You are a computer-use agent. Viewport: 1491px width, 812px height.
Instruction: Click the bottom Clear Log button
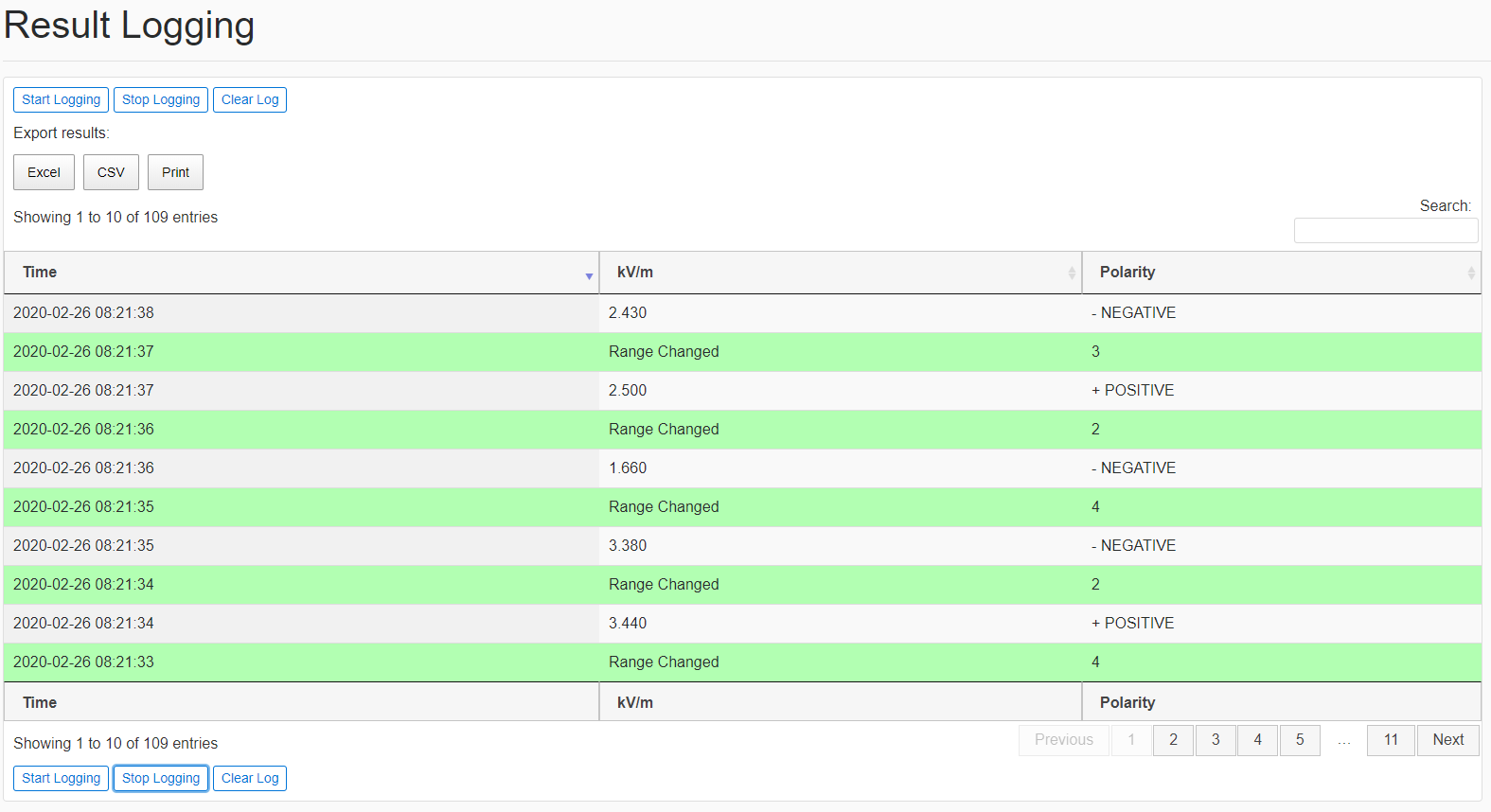[250, 778]
